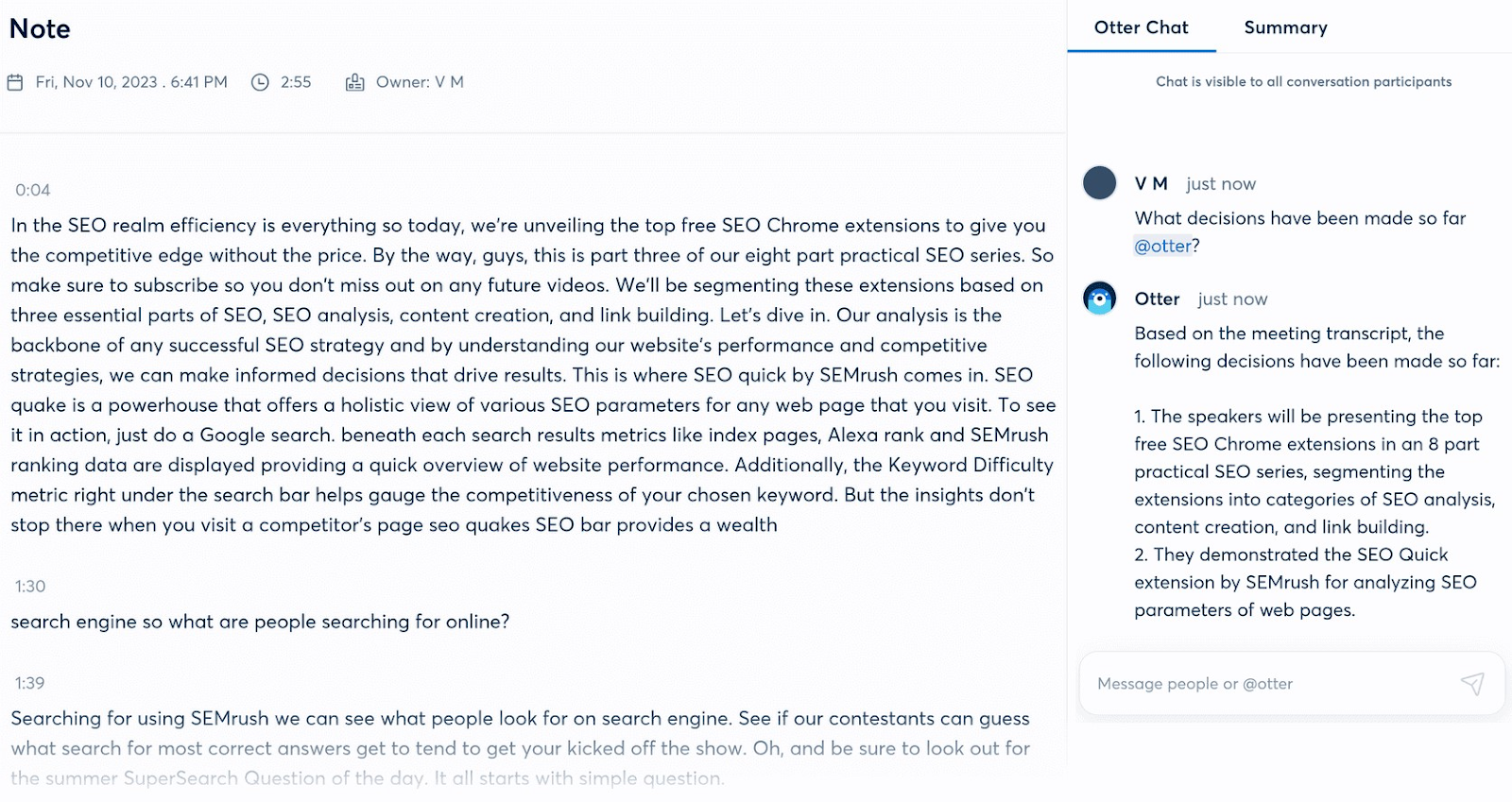Click just now beside V M's message
The height and width of the screenshot is (802, 1512).
[x=1221, y=183]
